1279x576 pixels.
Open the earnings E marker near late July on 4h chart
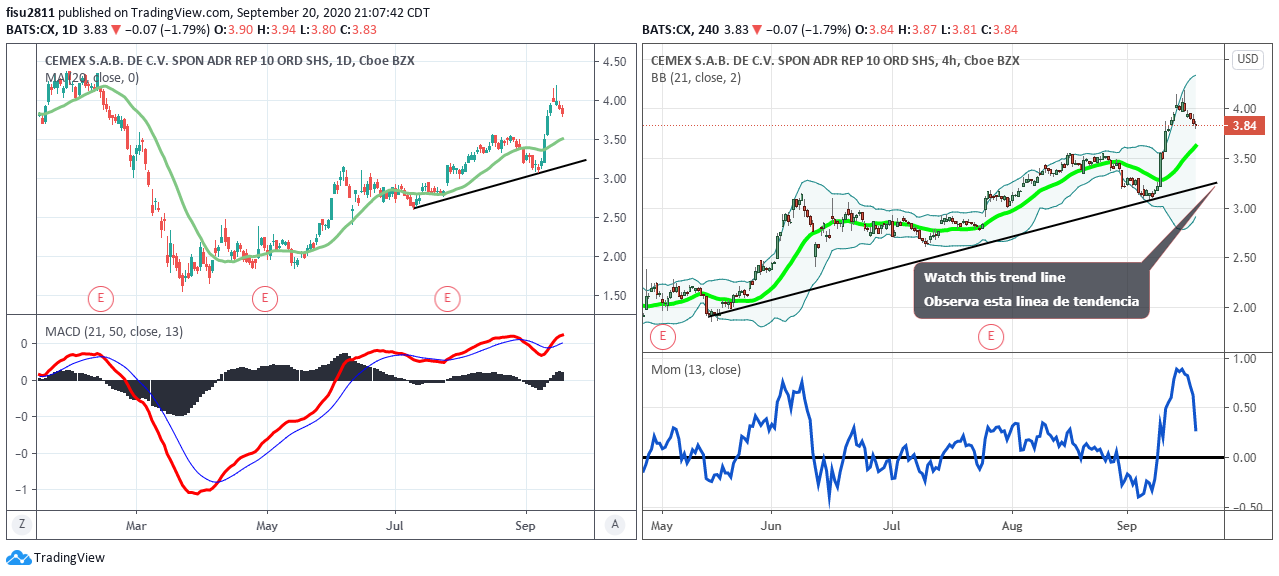pyautogui.click(x=991, y=337)
